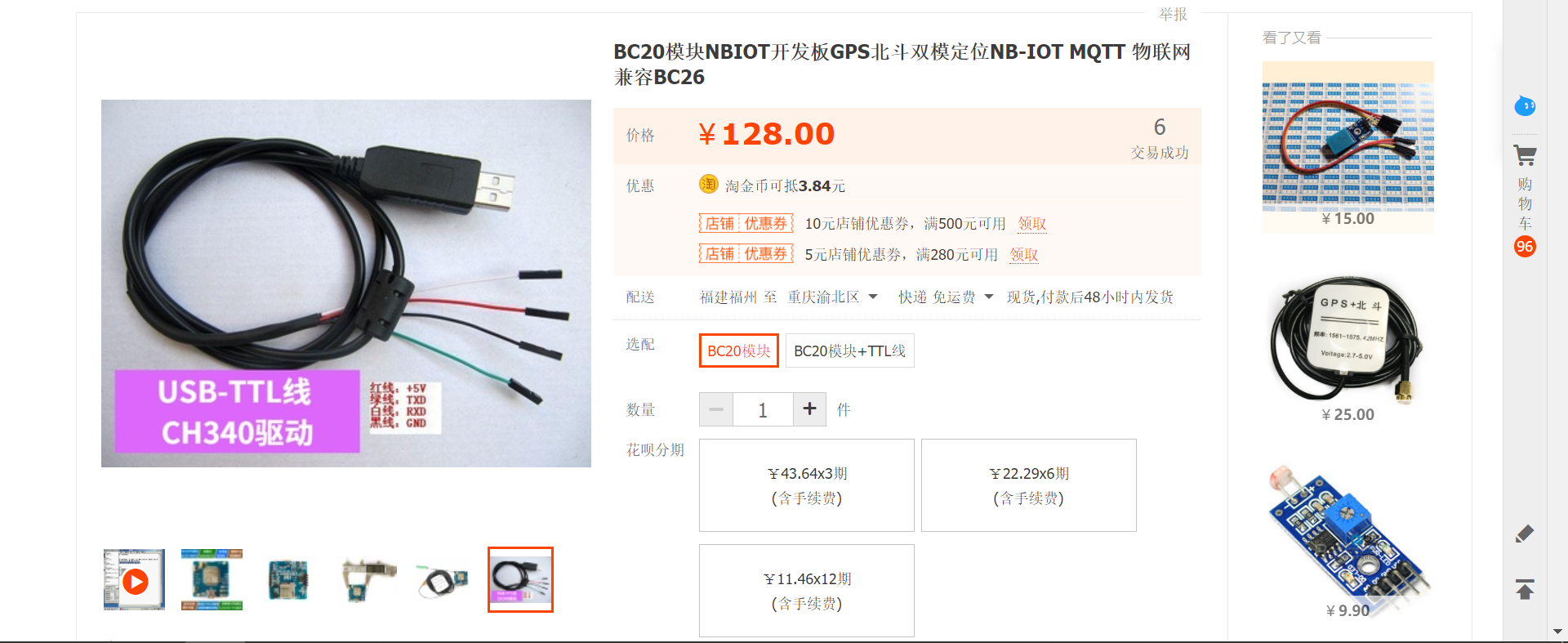Select the BC20模块+TTL线 option
The width and height of the screenshot is (1568, 643).
click(849, 351)
